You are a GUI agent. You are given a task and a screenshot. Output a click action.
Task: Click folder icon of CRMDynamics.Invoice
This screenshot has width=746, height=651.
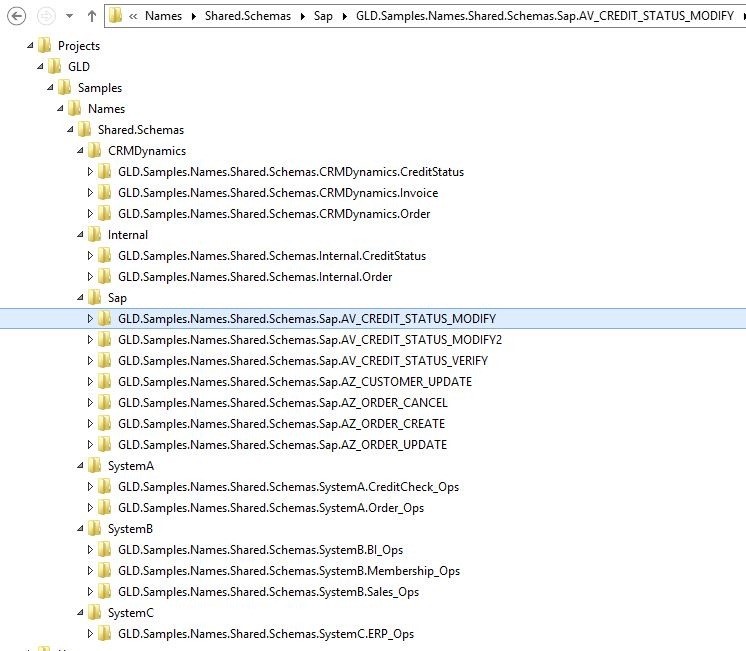(105, 192)
